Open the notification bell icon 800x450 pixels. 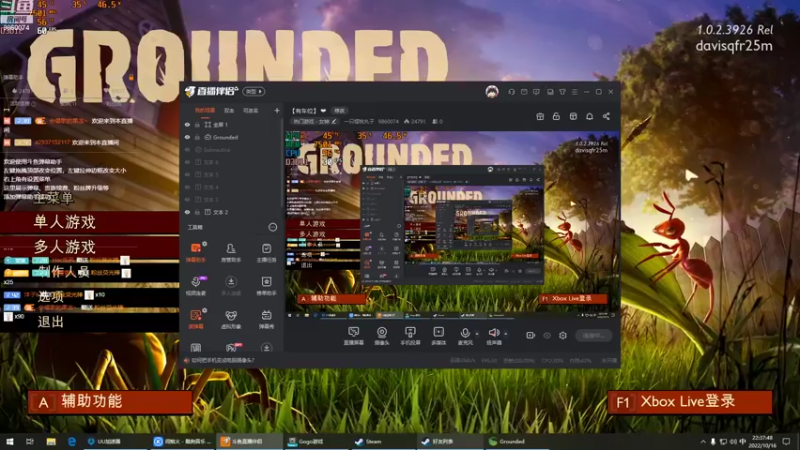(589, 116)
